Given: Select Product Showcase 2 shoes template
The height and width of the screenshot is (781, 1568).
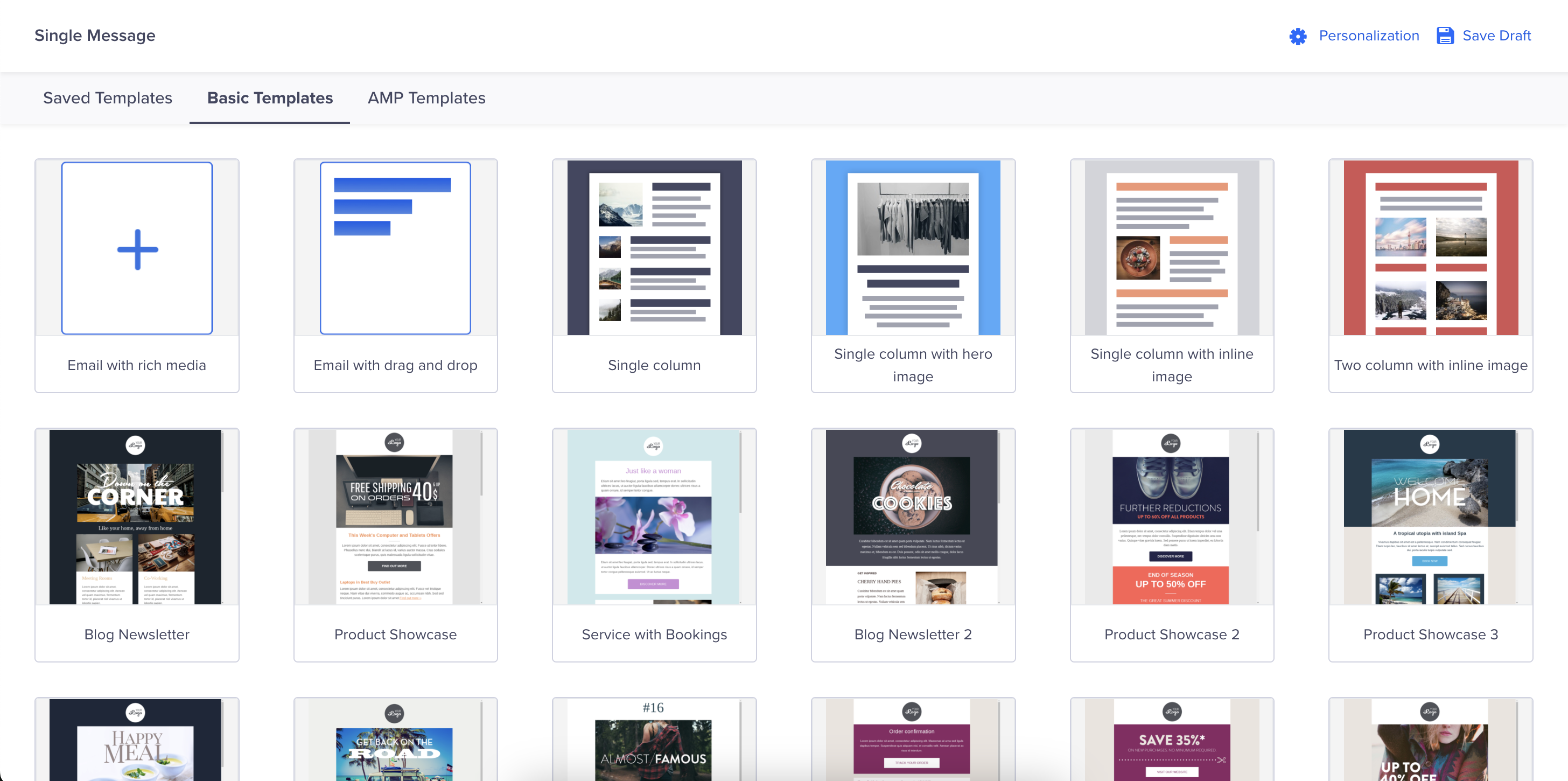Looking at the screenshot, I should pyautogui.click(x=1171, y=517).
